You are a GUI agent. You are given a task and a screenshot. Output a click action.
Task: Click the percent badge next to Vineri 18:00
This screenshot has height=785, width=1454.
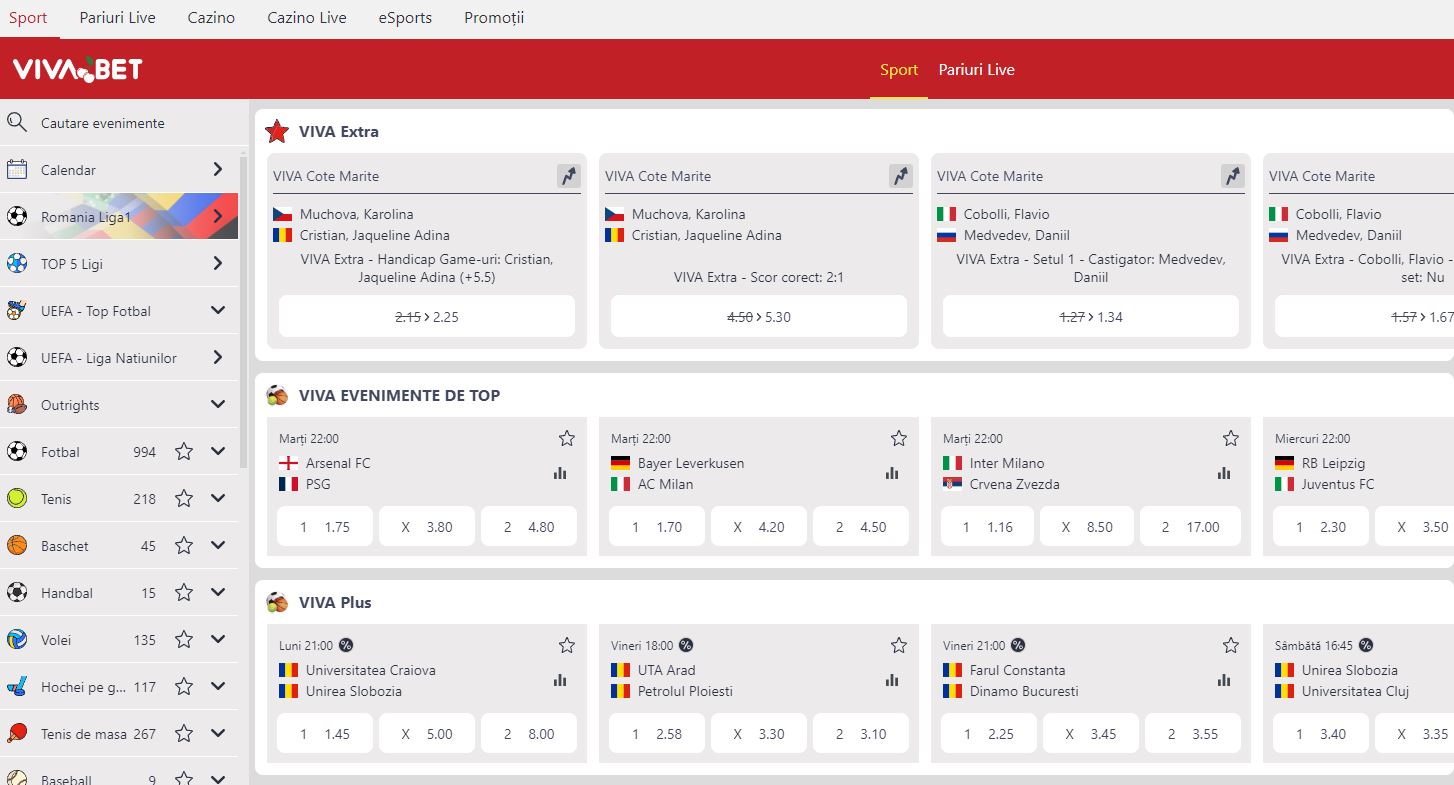[686, 645]
